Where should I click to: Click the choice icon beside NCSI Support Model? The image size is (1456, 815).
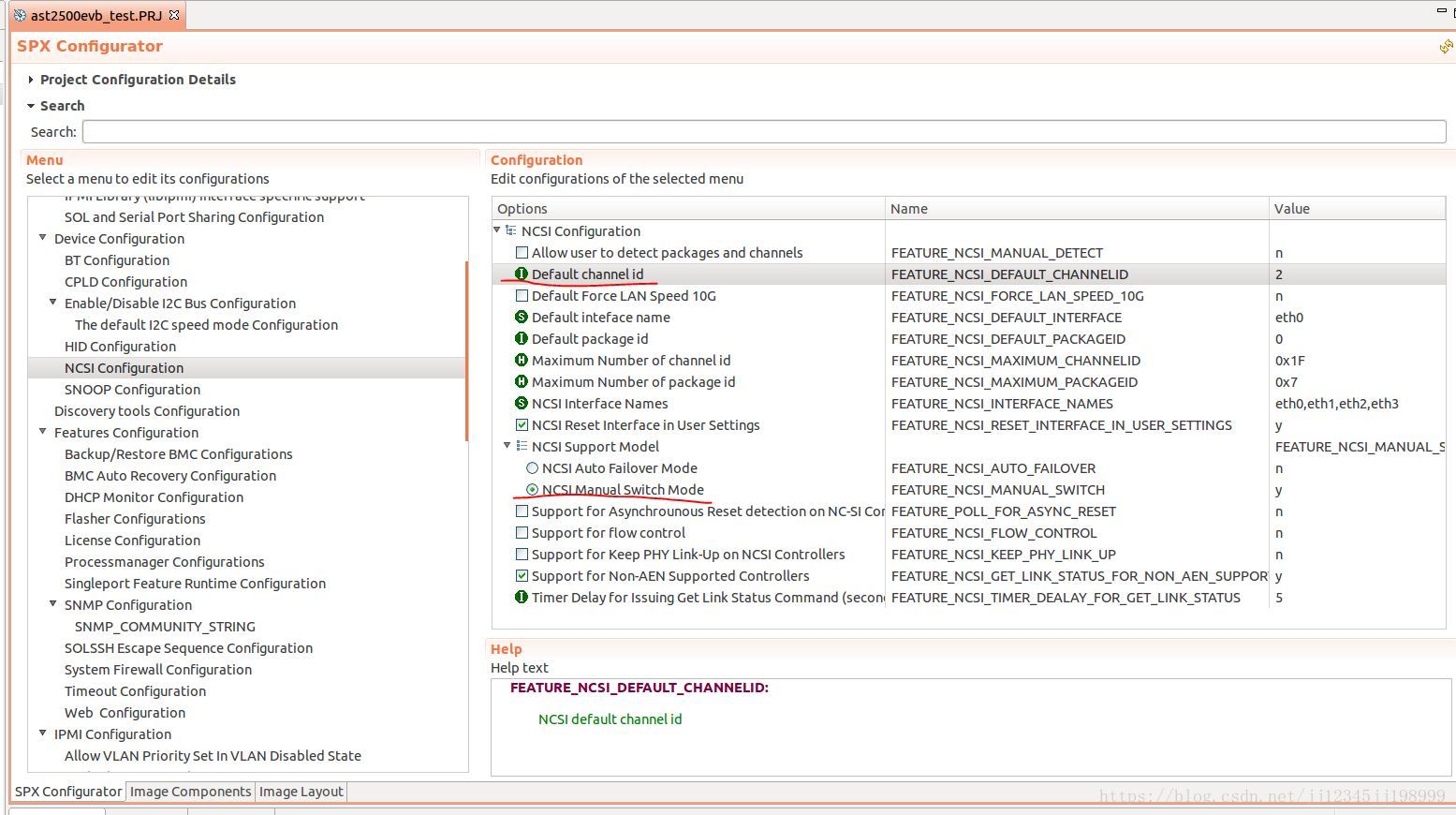point(522,447)
